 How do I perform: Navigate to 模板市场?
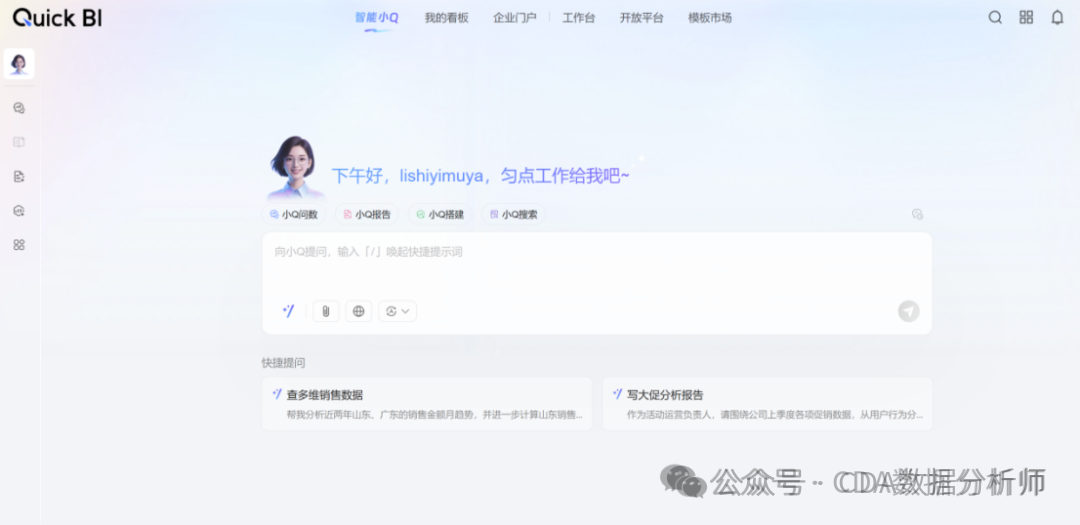pyautogui.click(x=710, y=18)
